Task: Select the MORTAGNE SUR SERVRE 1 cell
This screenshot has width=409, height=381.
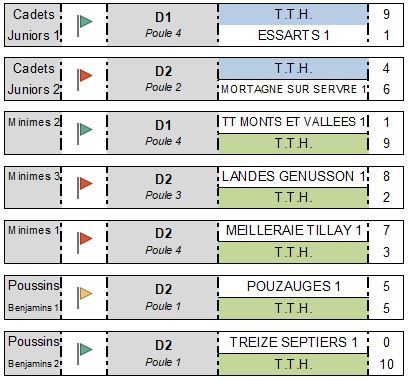Action: pyautogui.click(x=293, y=89)
